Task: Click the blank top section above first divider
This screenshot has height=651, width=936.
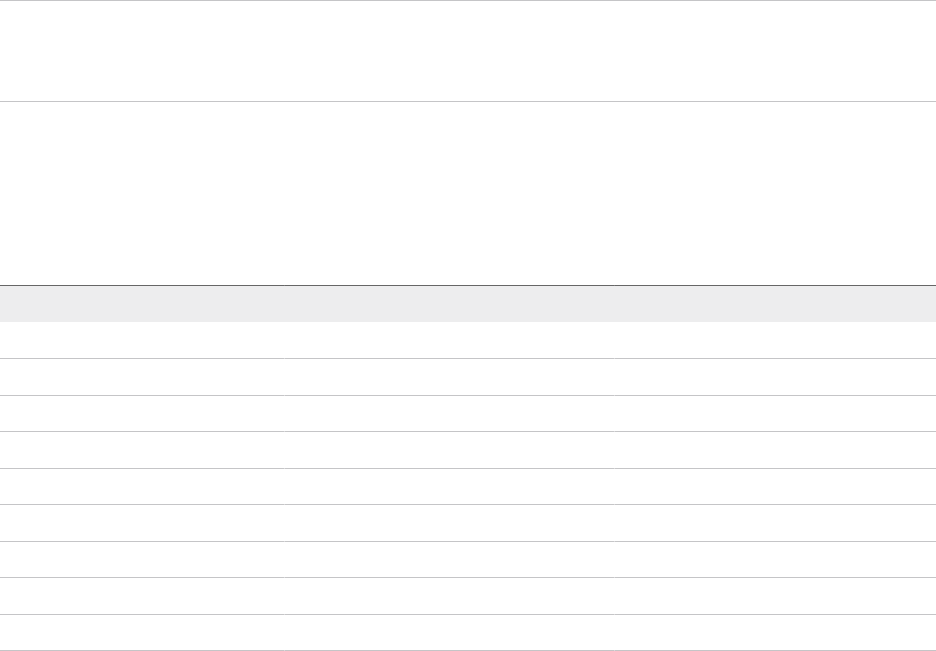Action: (x=468, y=50)
